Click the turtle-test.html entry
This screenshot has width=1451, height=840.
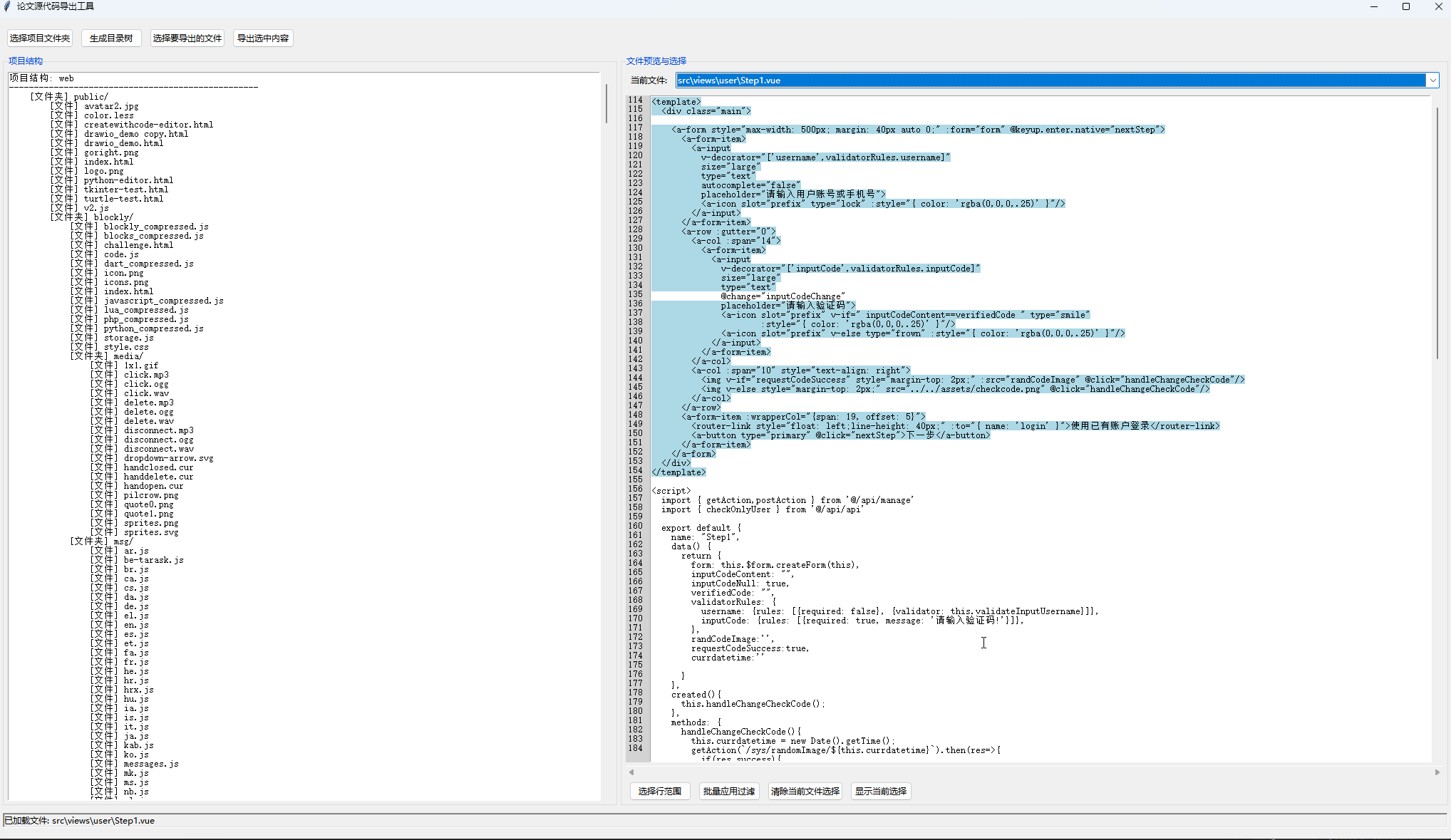107,199
